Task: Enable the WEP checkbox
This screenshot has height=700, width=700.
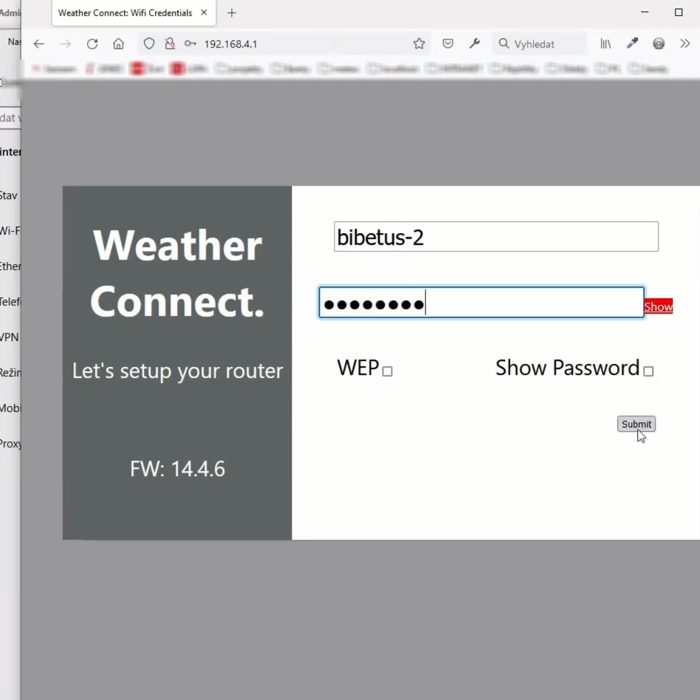Action: [x=388, y=371]
